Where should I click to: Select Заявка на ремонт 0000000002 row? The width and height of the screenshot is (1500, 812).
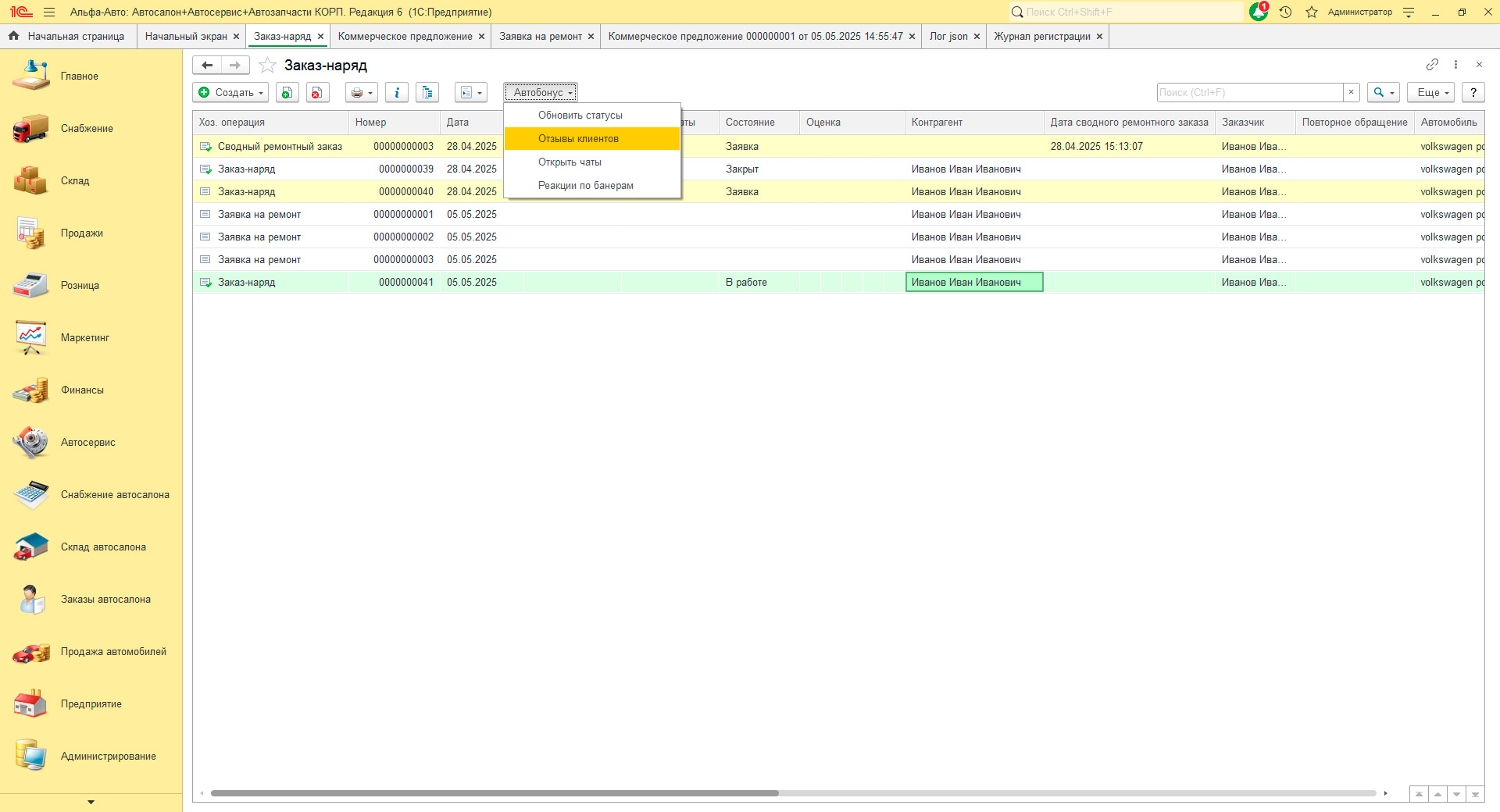(838, 237)
